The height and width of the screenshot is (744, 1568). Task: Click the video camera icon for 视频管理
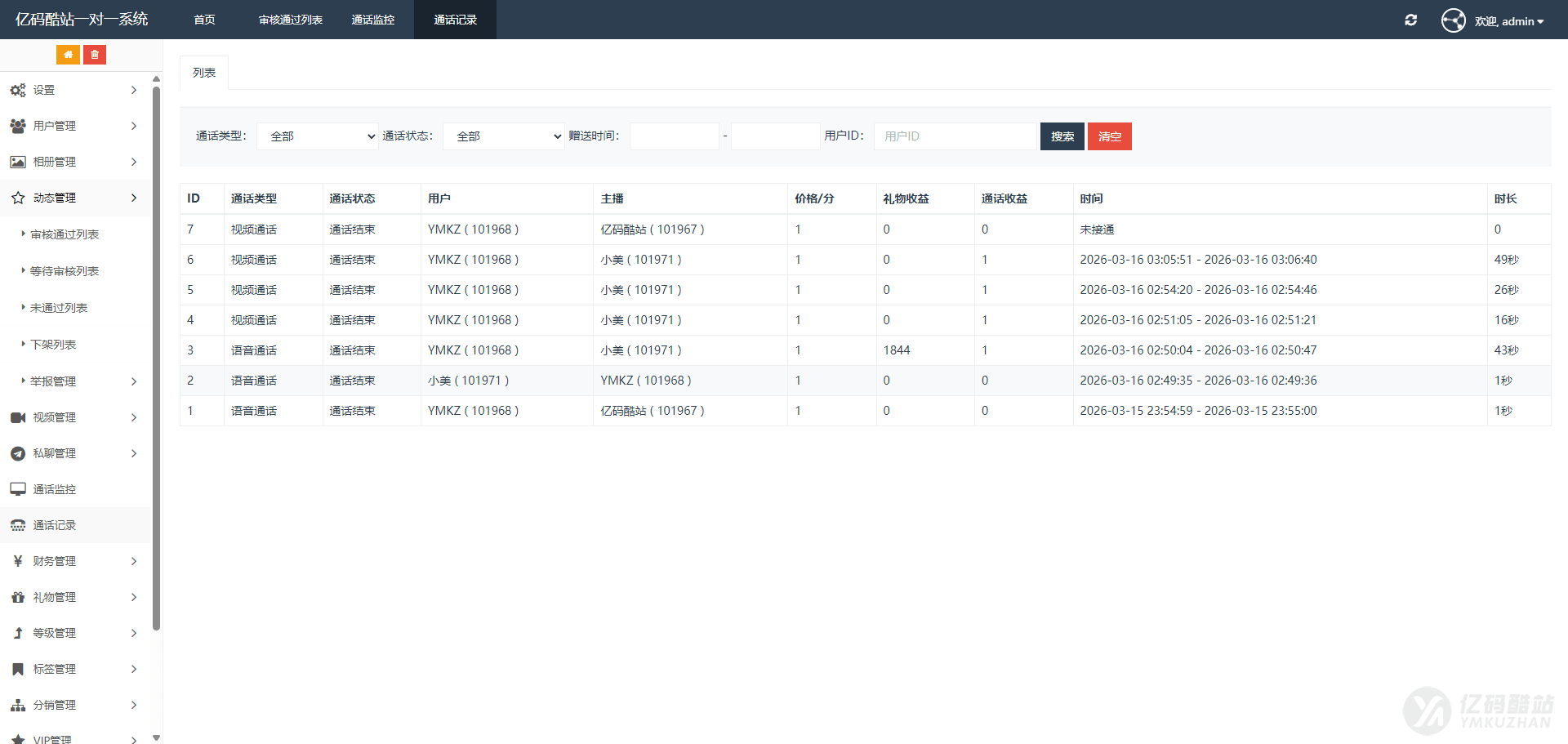17,417
